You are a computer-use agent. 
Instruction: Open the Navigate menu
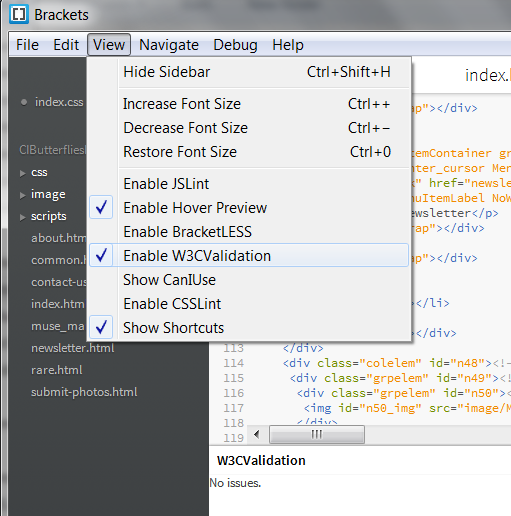(x=169, y=45)
